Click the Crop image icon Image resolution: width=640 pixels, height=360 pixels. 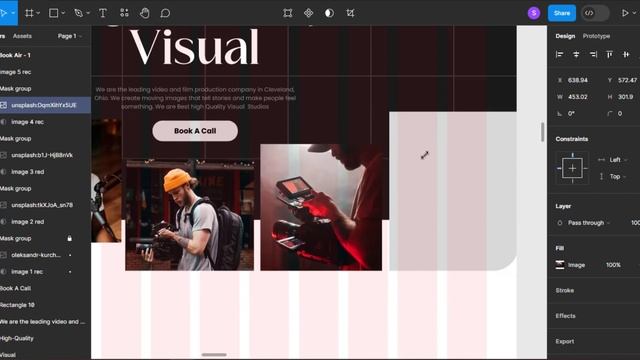[x=350, y=13]
